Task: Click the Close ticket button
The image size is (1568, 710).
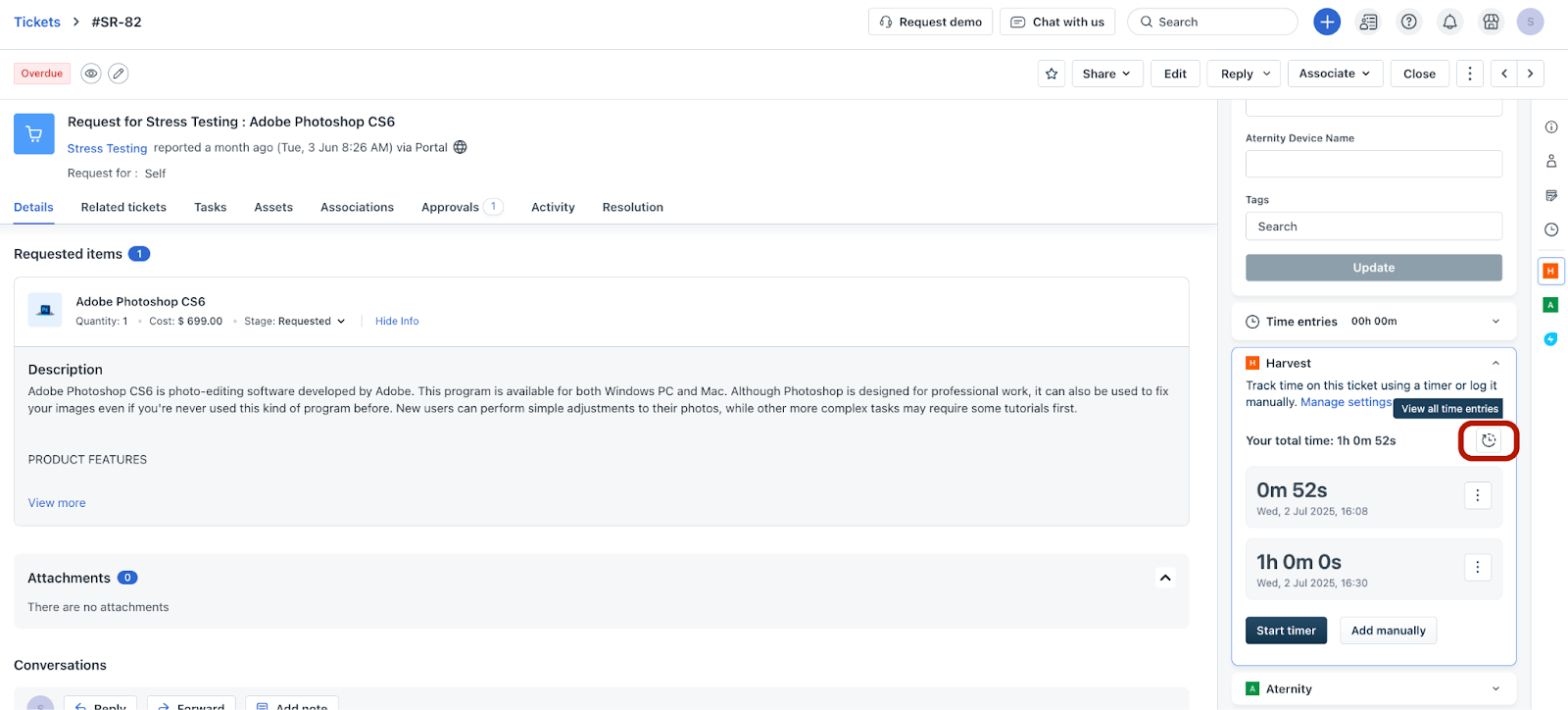Action: point(1419,74)
